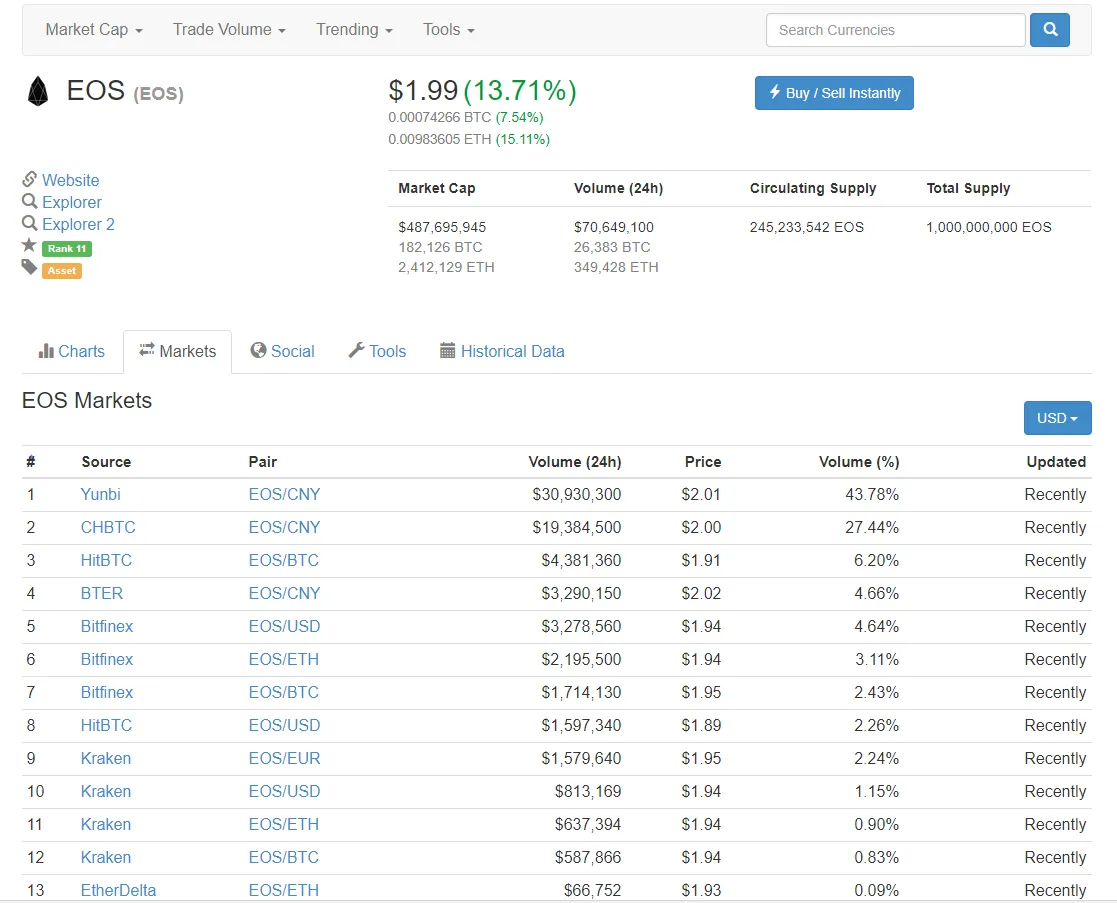Open the Explorer 2 link
The image size is (1117, 903).
(78, 224)
